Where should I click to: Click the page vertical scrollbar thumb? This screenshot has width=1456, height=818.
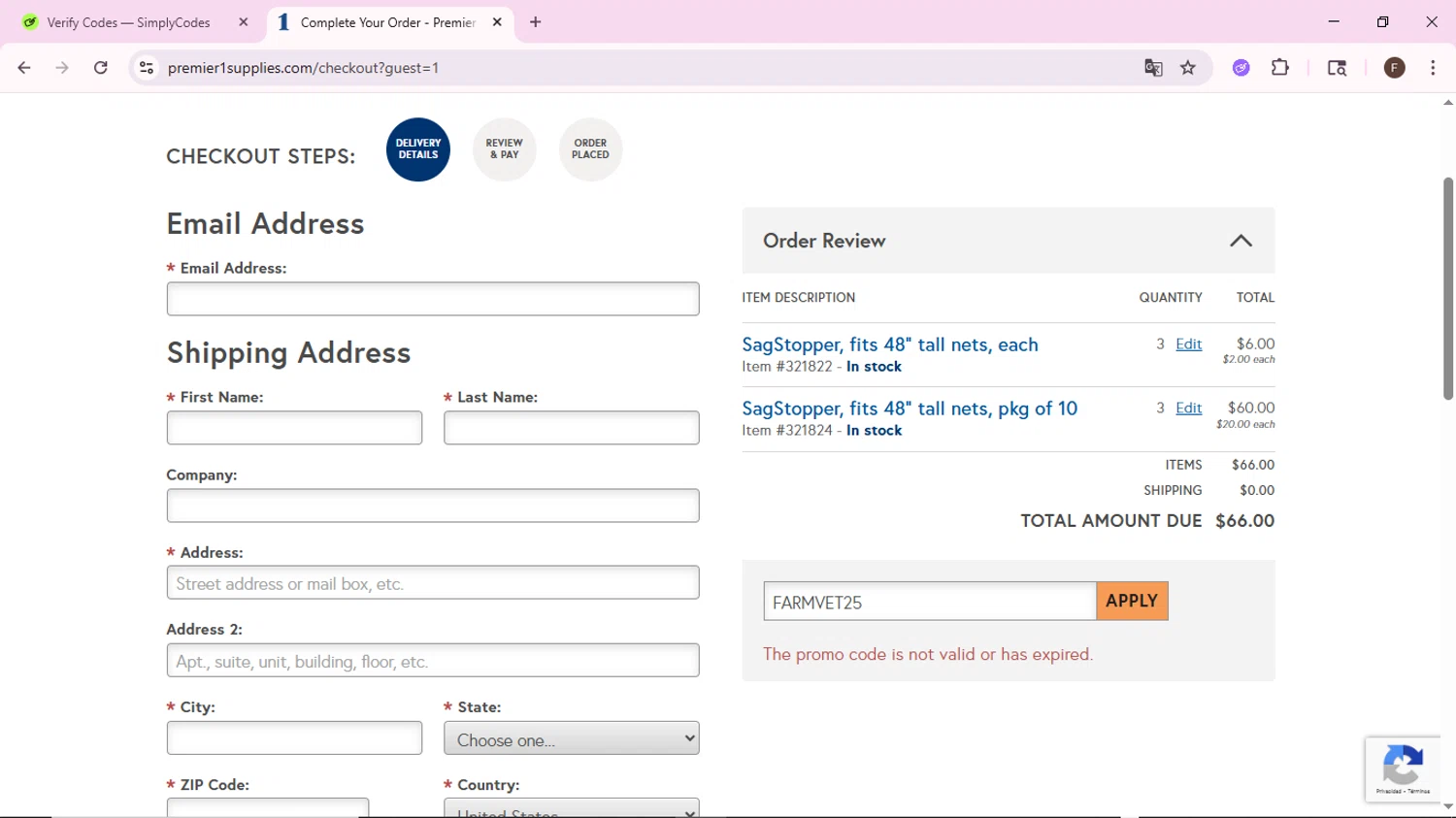point(1448,288)
